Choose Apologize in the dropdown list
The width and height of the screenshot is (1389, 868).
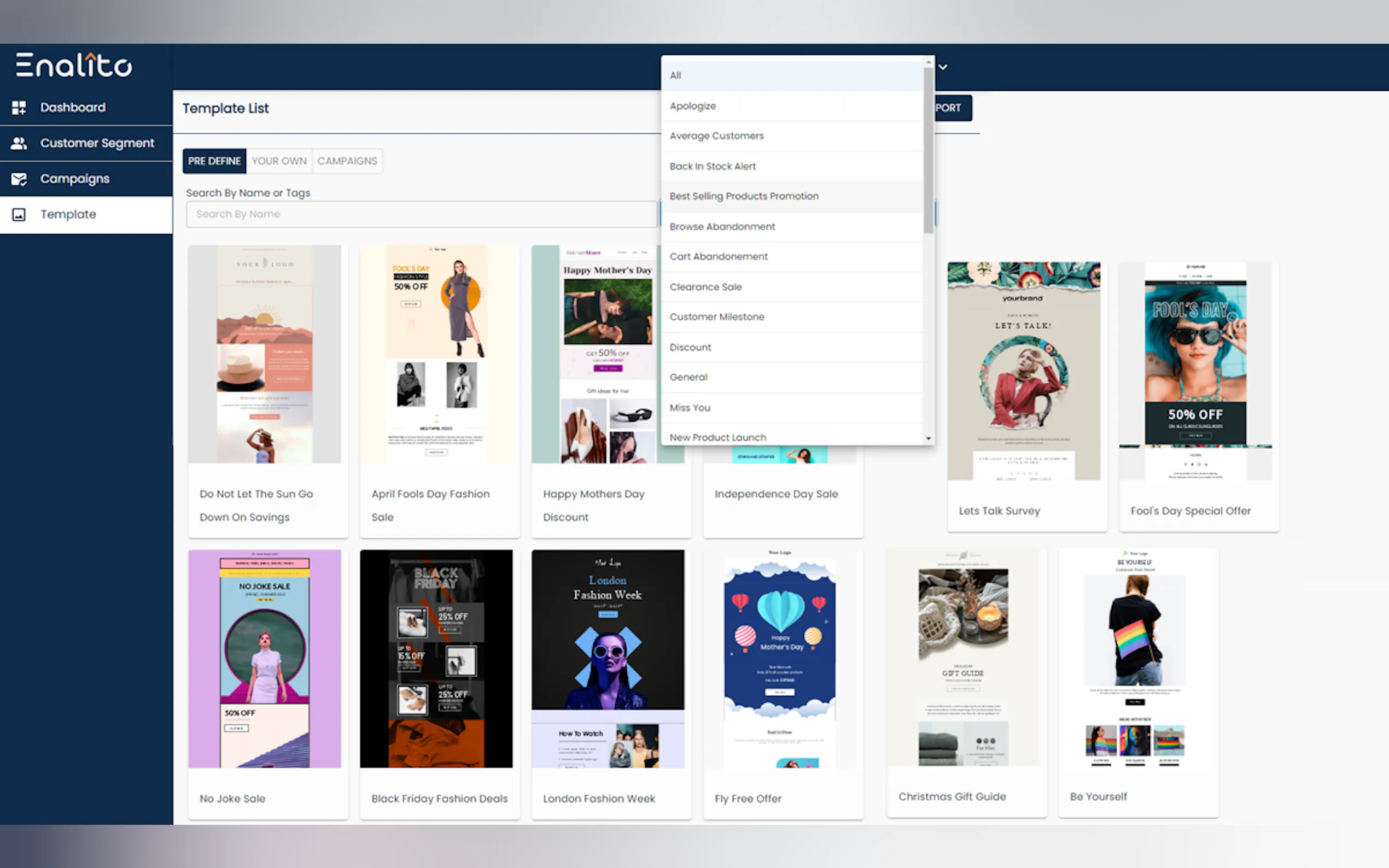792,106
